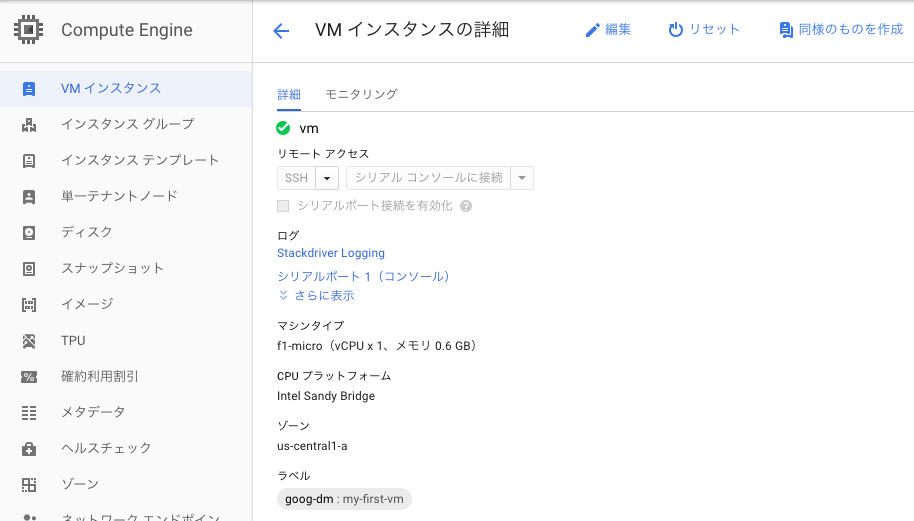Click the reset power icon
The image size is (914, 521).
click(x=676, y=30)
